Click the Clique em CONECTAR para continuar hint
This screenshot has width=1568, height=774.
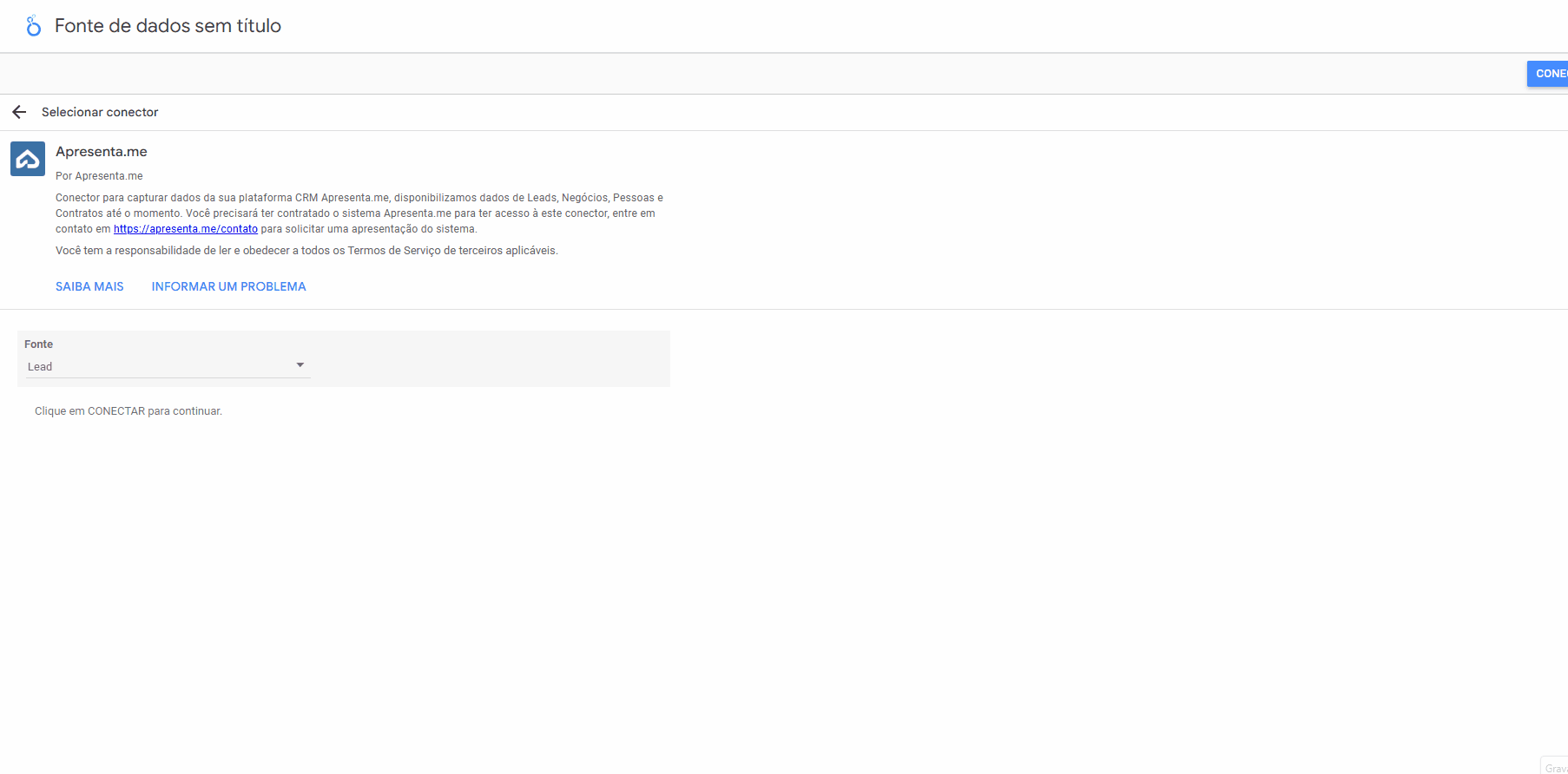point(128,411)
